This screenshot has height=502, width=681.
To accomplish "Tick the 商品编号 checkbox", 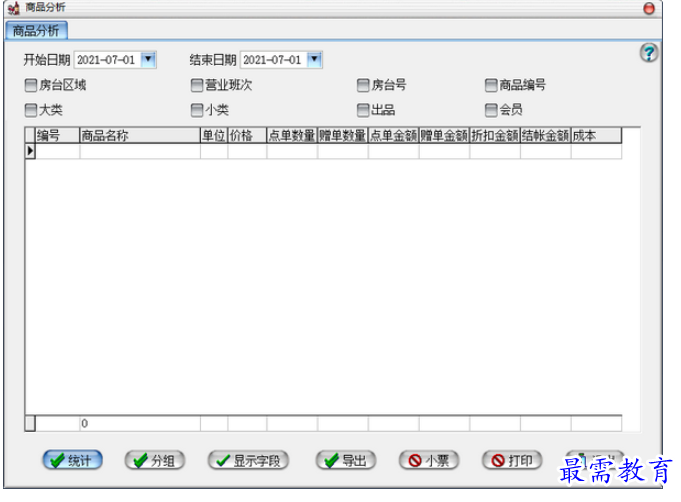I will (491, 85).
